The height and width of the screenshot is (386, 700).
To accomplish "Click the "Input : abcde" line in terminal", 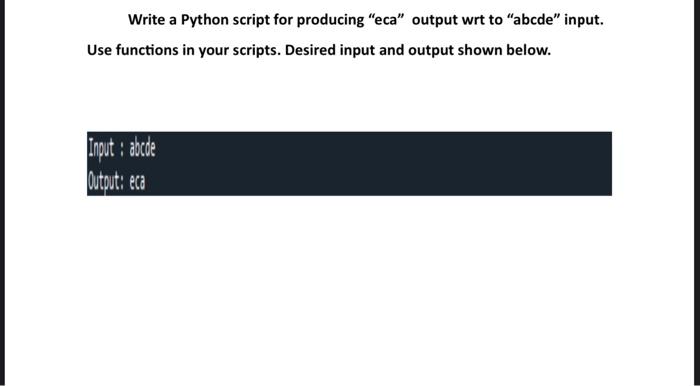I will point(121,148).
